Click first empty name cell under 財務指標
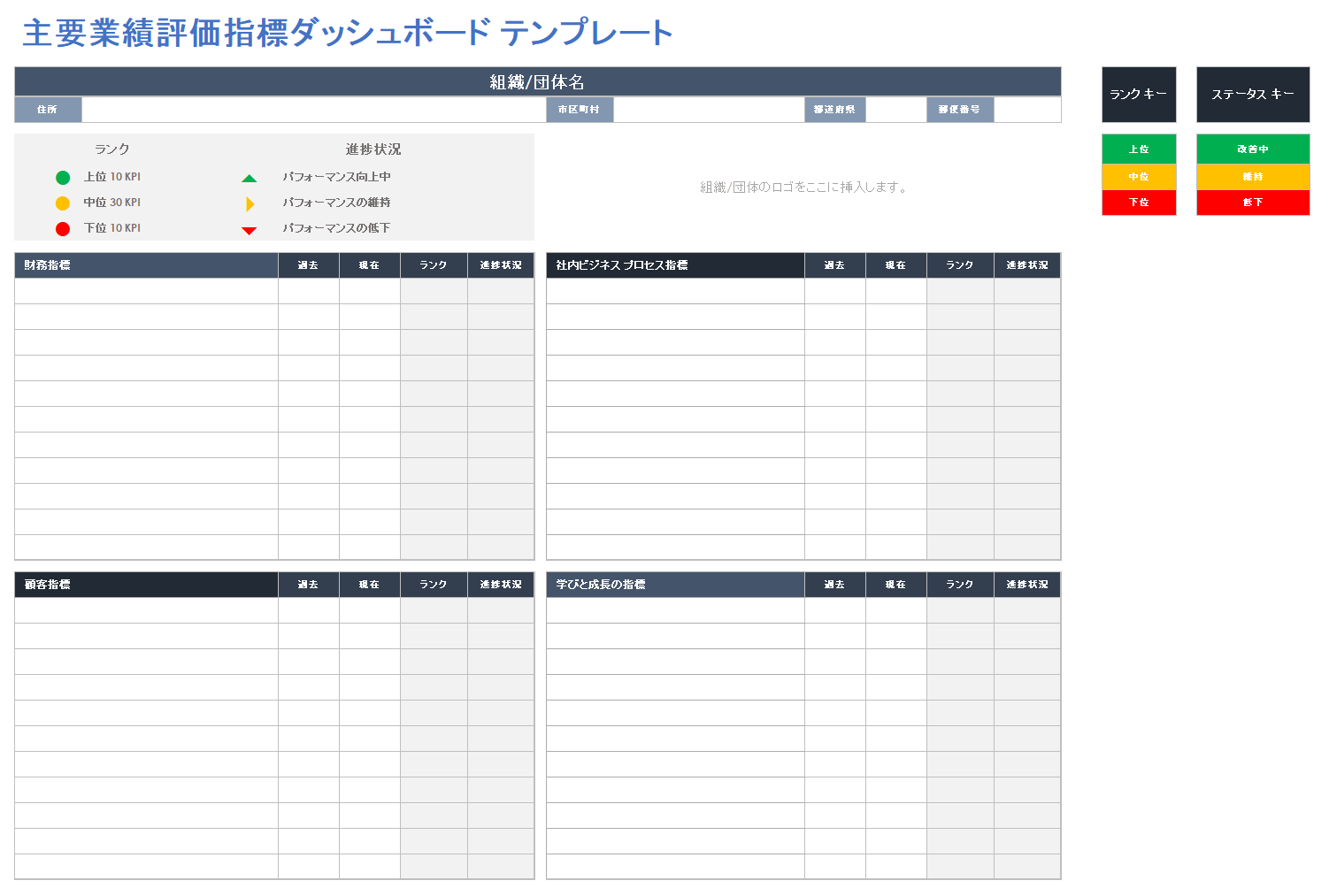The height and width of the screenshot is (896, 1329). coord(147,291)
